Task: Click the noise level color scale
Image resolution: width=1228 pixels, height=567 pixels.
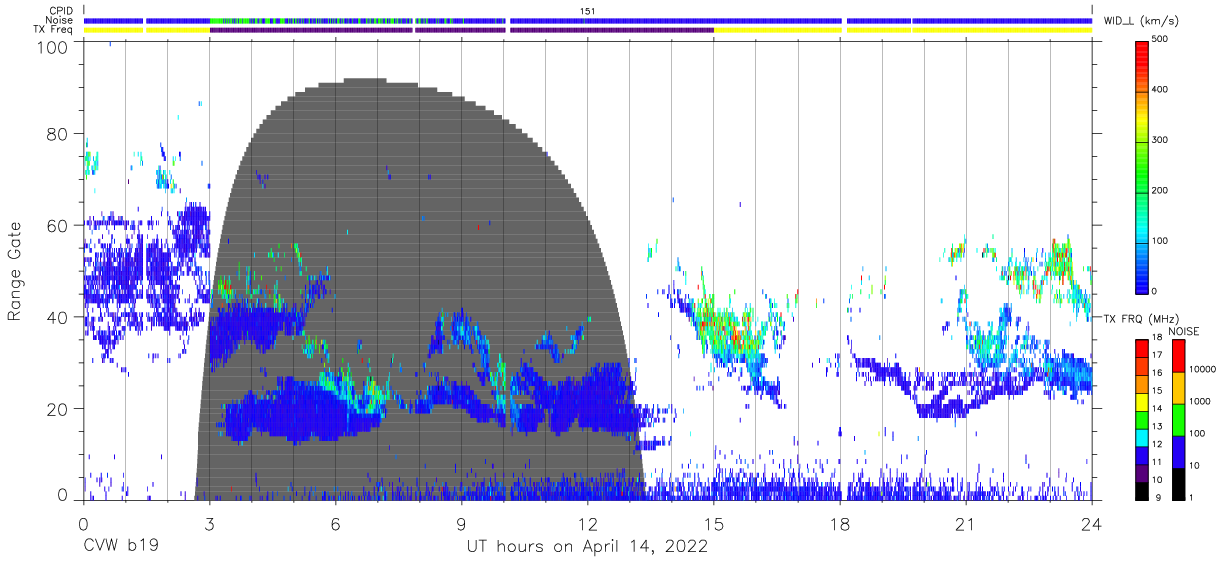Action: point(1178,419)
